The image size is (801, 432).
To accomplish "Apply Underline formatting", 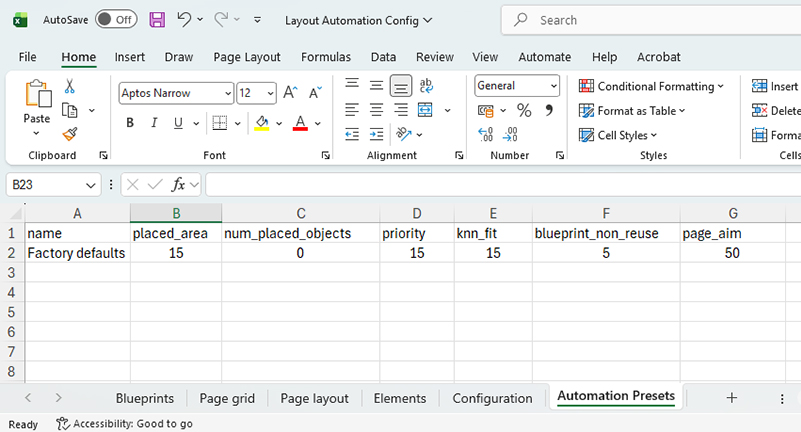I will tap(178, 123).
